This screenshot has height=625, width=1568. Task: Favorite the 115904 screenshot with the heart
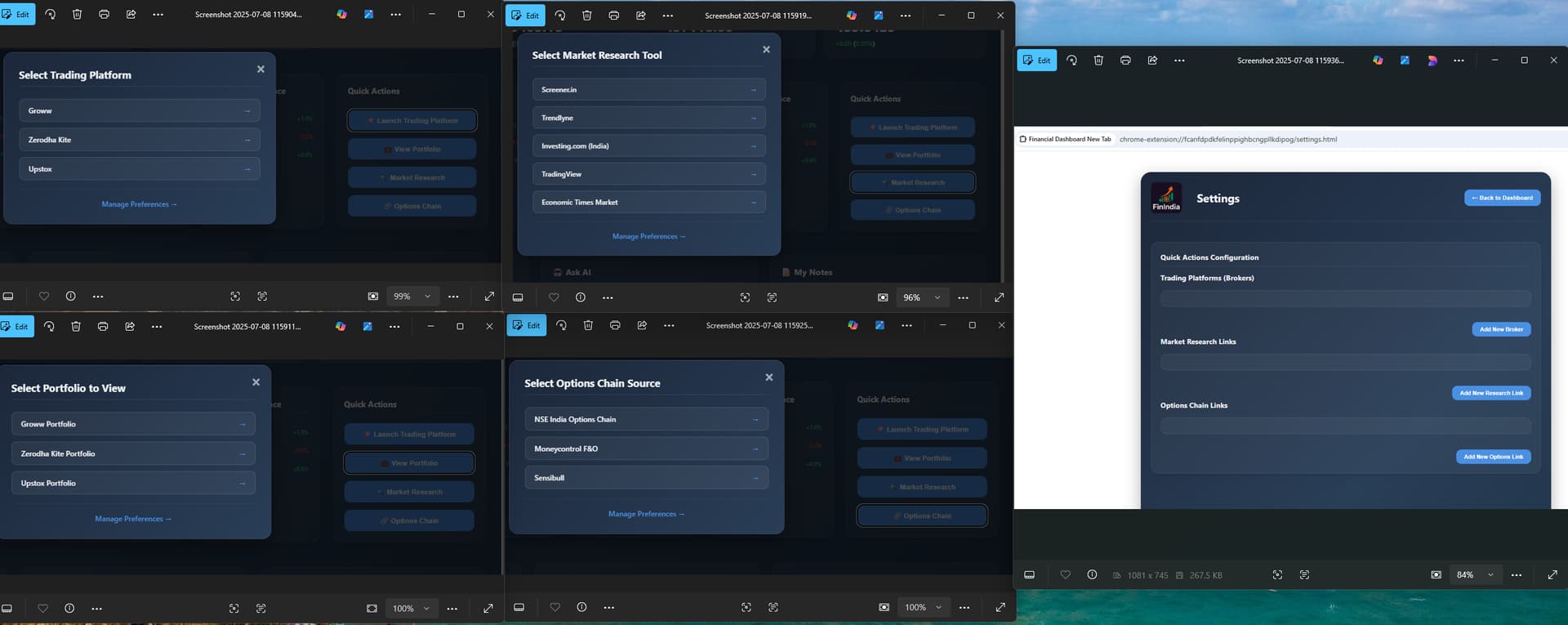pyautogui.click(x=44, y=297)
